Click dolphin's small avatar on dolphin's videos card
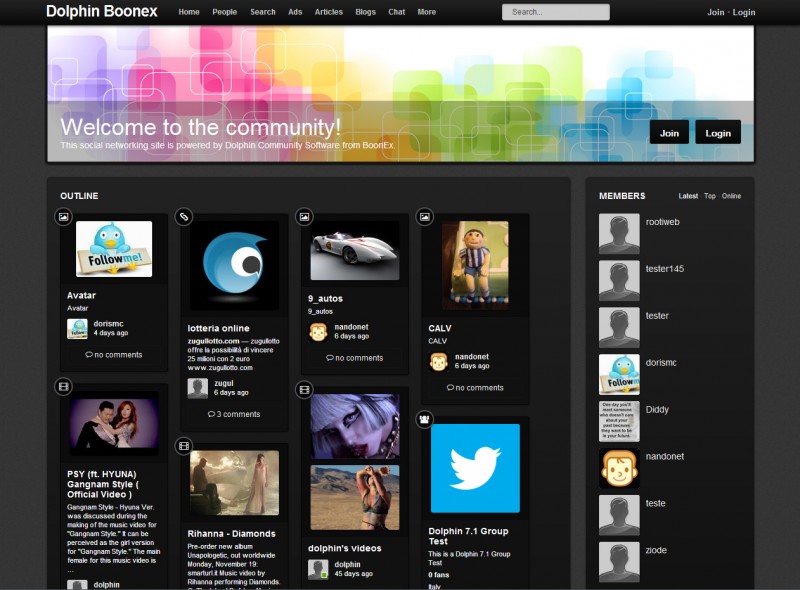 tap(318, 570)
